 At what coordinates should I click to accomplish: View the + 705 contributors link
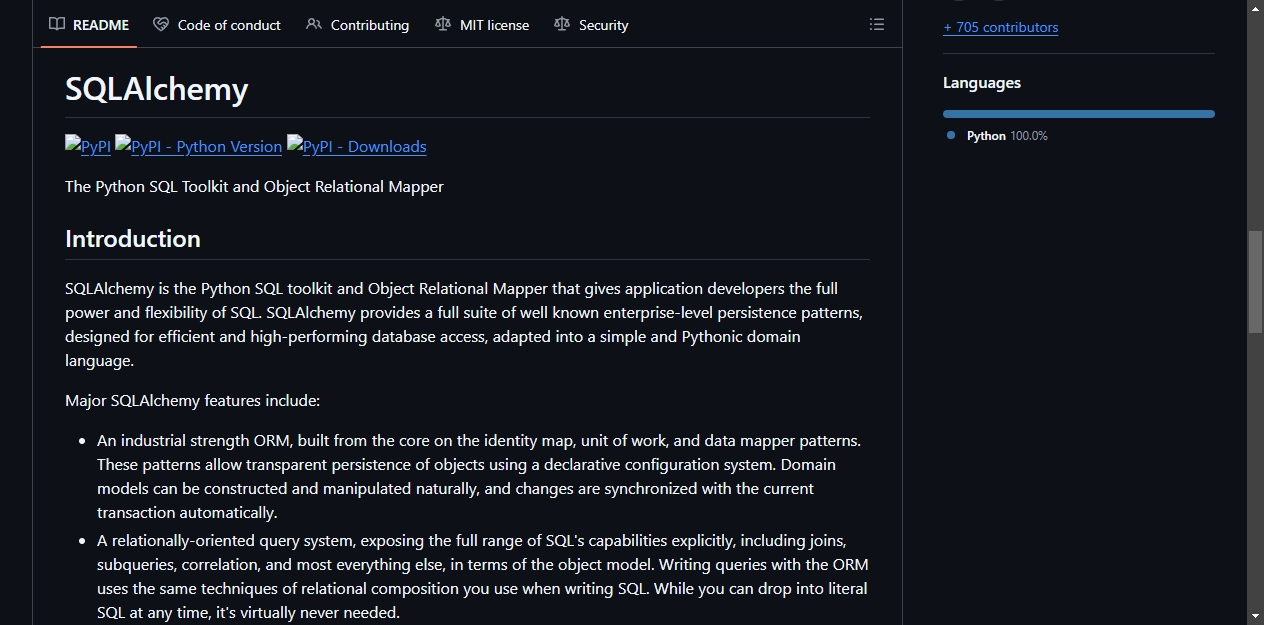click(x=1000, y=27)
